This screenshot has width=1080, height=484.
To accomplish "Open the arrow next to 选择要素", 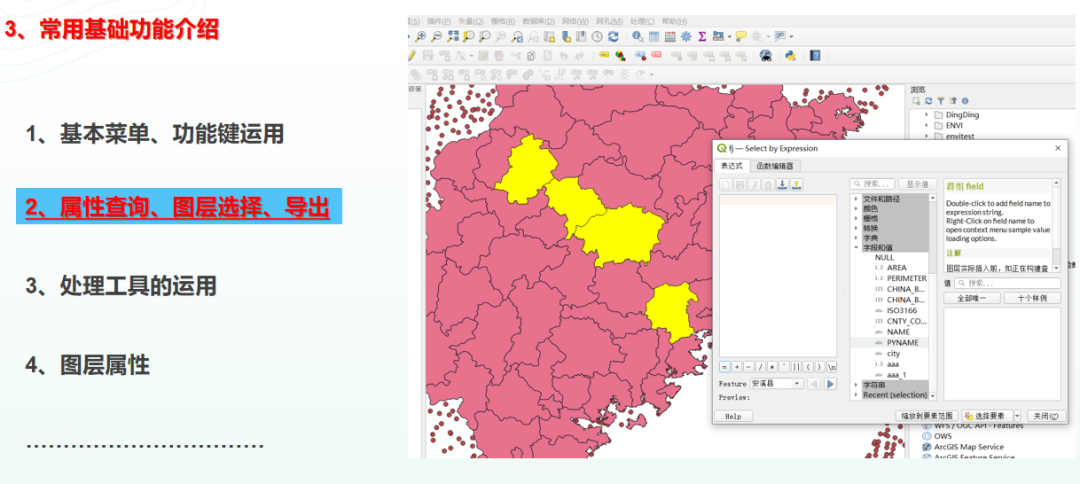I will pos(1017,417).
